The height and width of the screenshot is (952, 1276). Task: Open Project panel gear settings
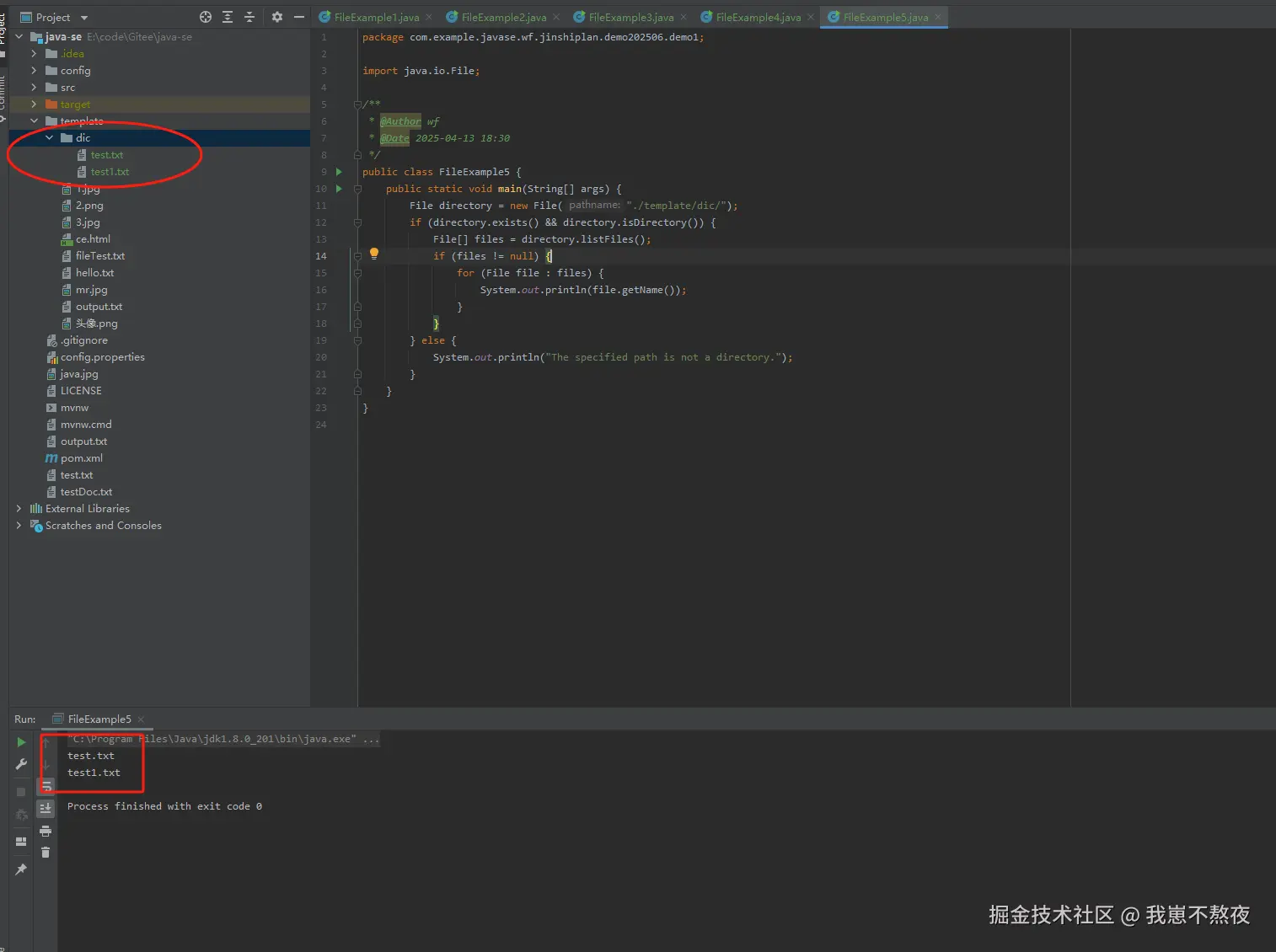(277, 17)
